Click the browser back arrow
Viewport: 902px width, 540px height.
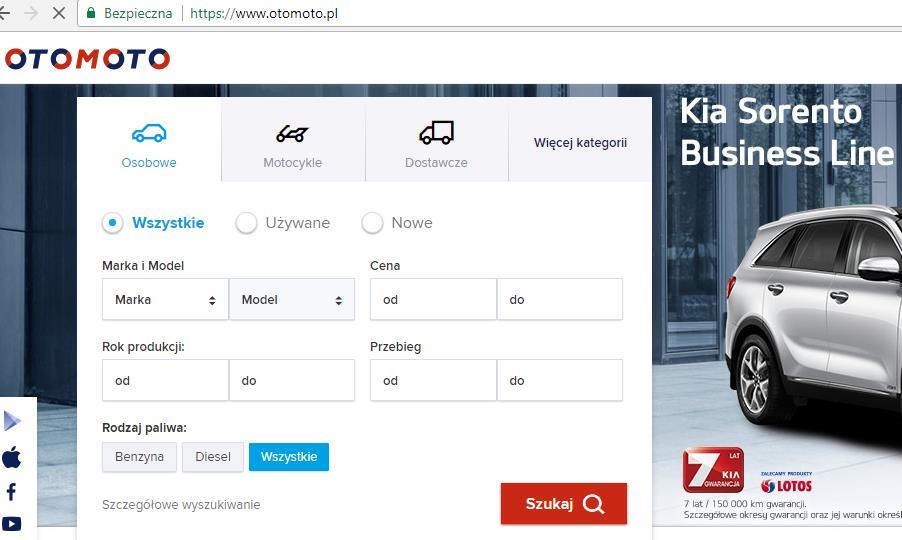pos(4,13)
